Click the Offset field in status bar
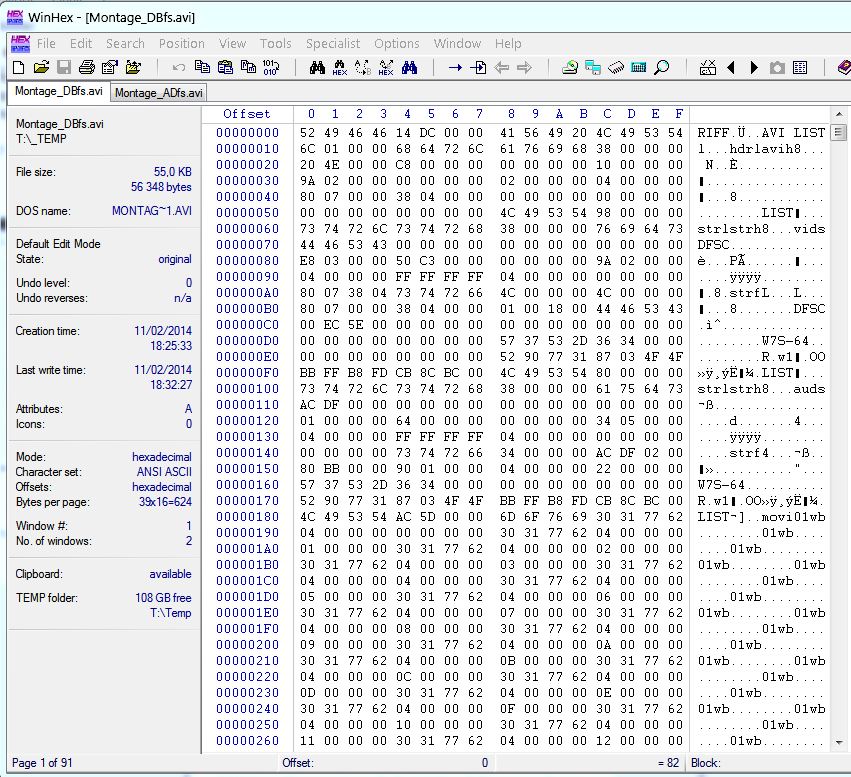This screenshot has width=851, height=777. click(x=385, y=763)
